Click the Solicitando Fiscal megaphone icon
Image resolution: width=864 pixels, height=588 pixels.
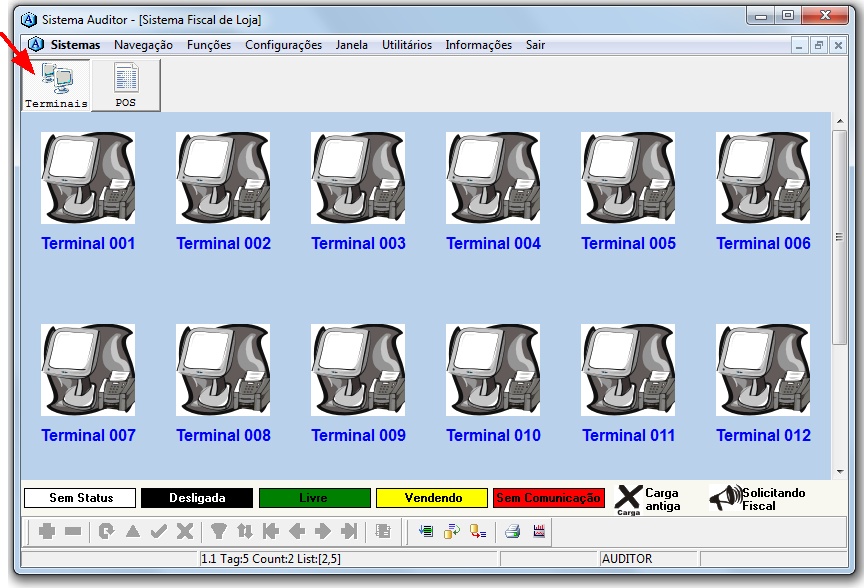tap(724, 498)
